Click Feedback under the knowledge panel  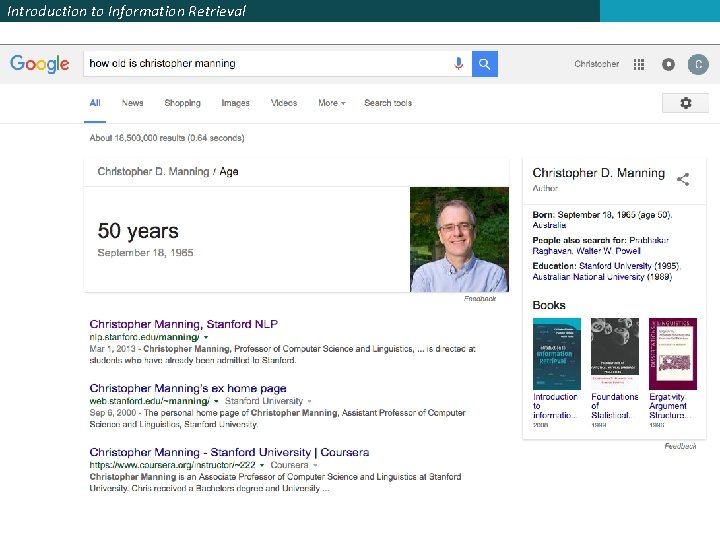click(680, 446)
